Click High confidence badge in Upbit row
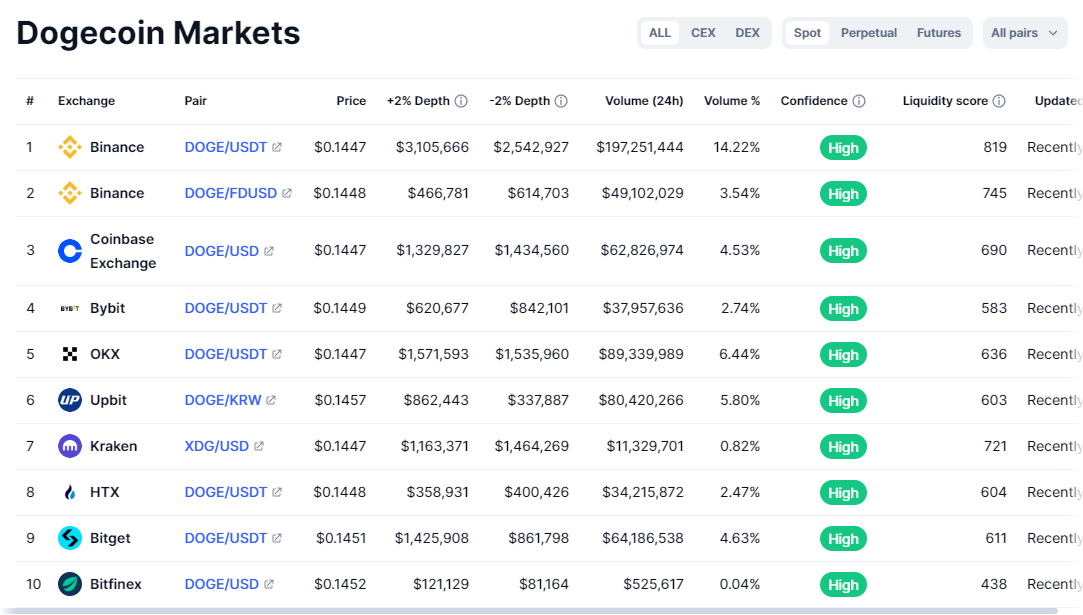 (x=843, y=401)
